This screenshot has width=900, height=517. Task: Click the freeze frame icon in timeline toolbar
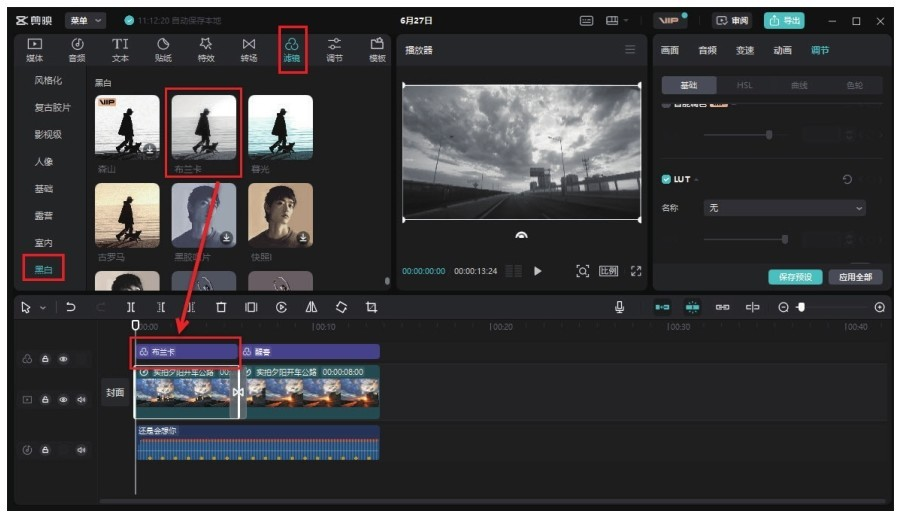pyautogui.click(x=251, y=307)
